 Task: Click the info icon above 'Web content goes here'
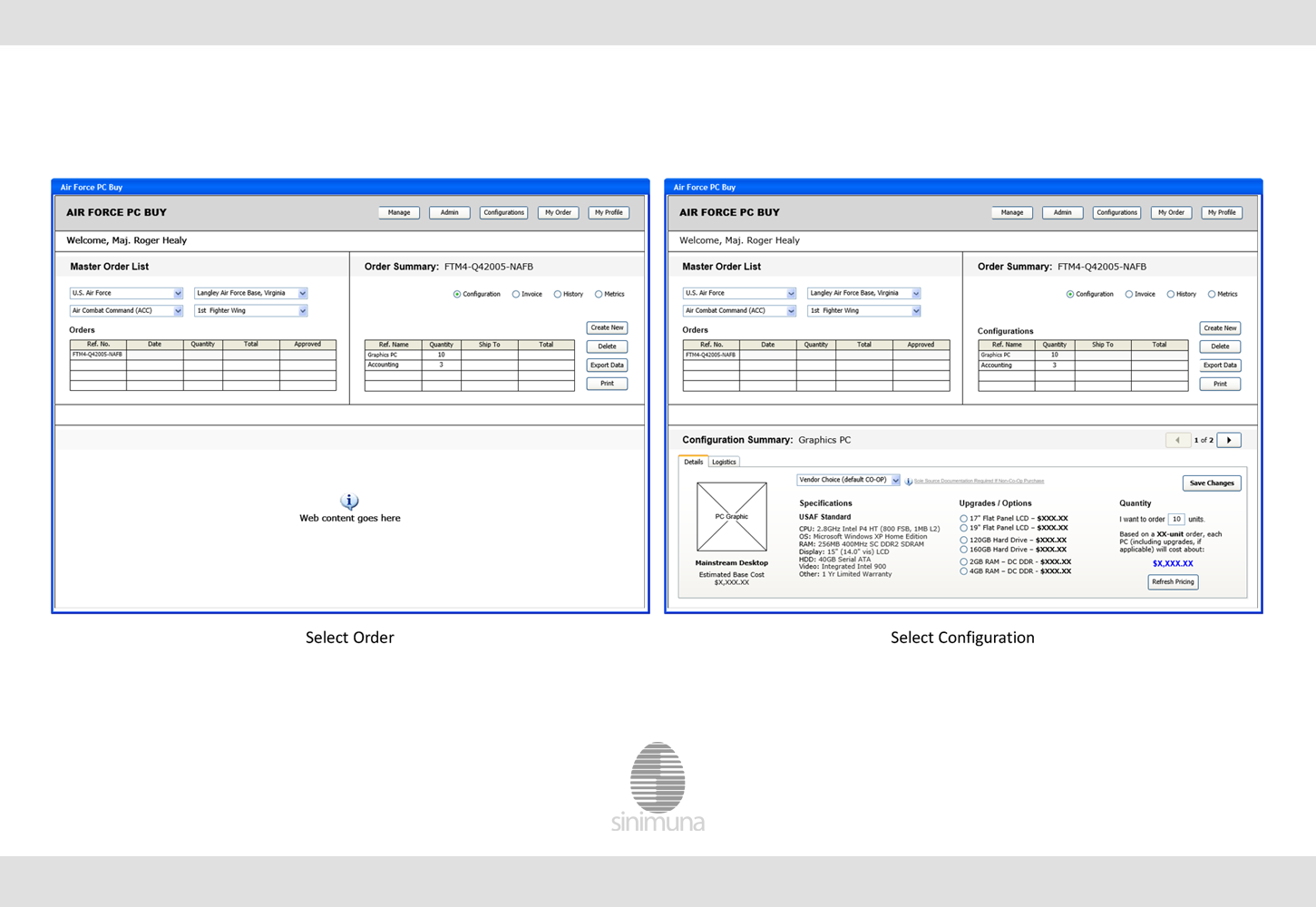tap(349, 501)
